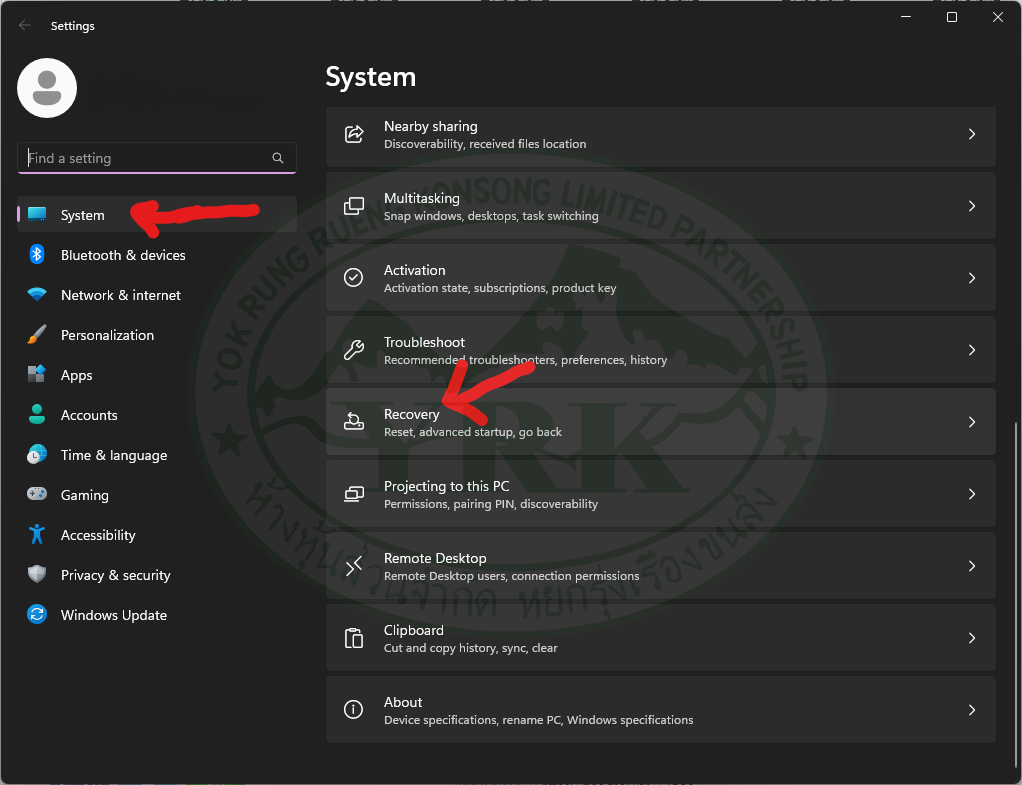Screen dimensions: 1022x785
Task: Click the Accounts person icon
Action: 37,415
